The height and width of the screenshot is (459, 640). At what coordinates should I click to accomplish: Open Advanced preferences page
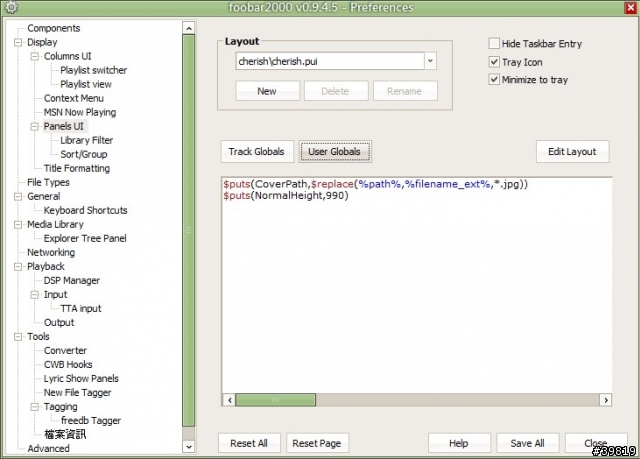click(48, 448)
